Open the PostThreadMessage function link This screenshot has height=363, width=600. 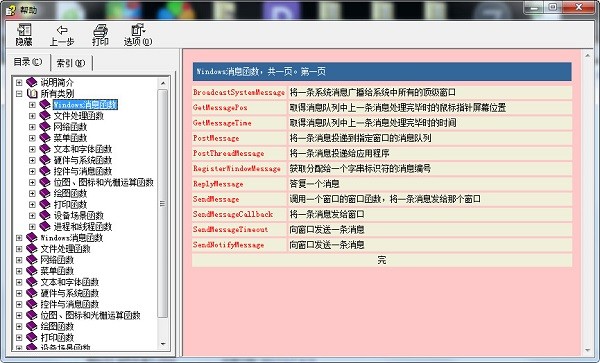(x=228, y=153)
